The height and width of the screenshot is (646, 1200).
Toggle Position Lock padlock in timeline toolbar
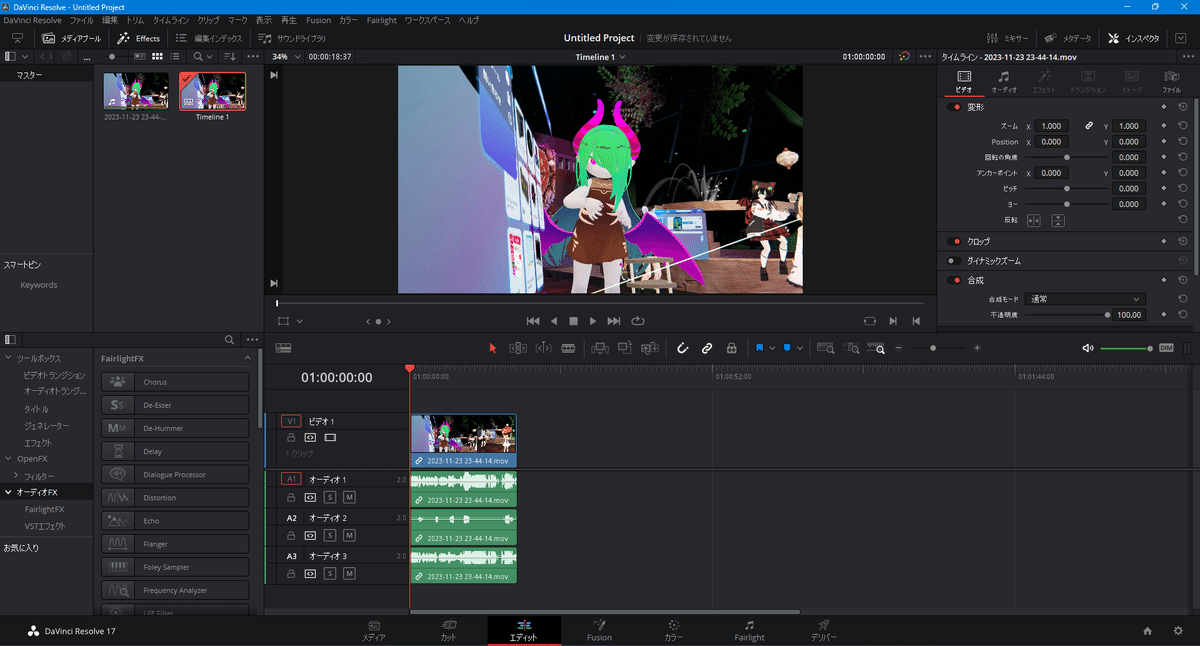pos(732,348)
